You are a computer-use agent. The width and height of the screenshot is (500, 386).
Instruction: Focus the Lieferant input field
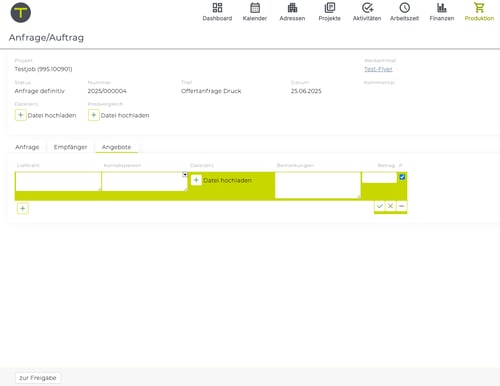click(x=58, y=182)
